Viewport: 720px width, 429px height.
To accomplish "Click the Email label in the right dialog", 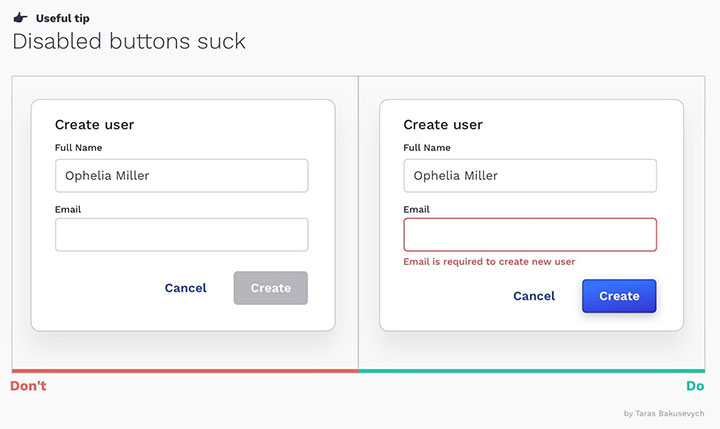I will pos(416,209).
